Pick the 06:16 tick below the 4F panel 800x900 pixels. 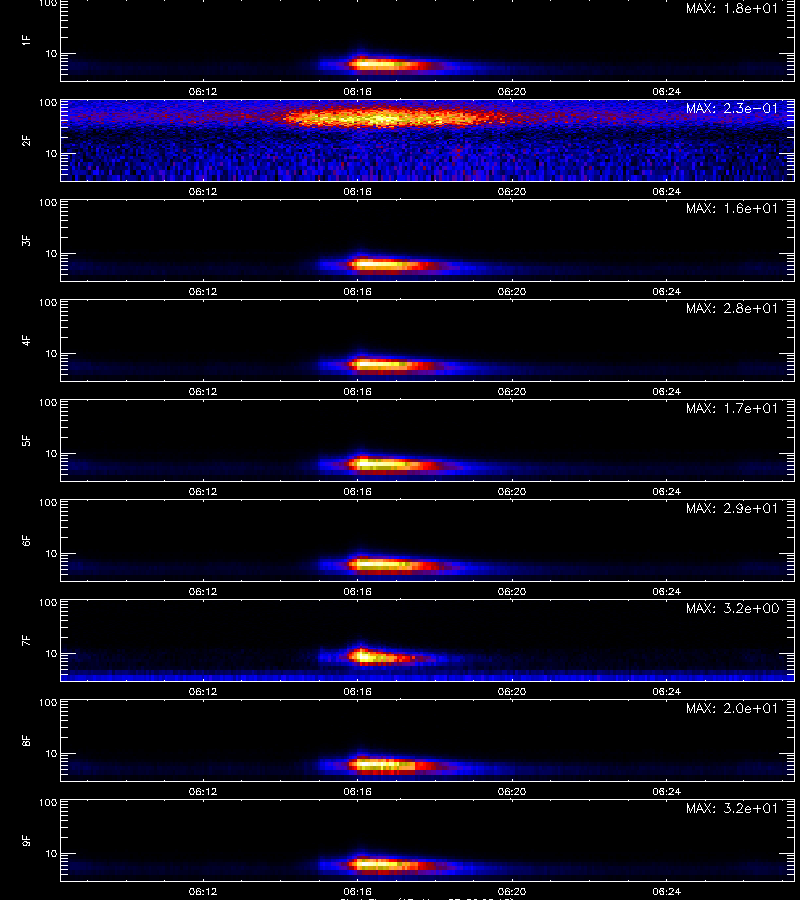click(357, 391)
